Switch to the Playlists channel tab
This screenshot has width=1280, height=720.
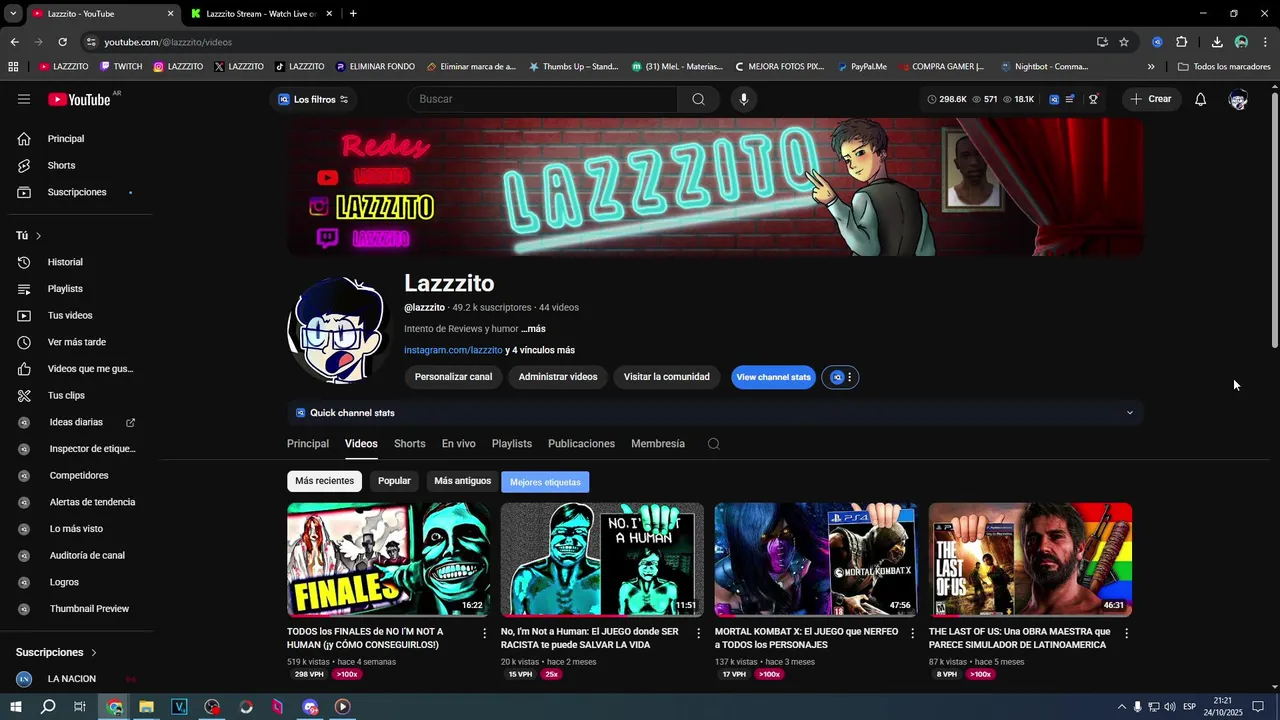512,444
